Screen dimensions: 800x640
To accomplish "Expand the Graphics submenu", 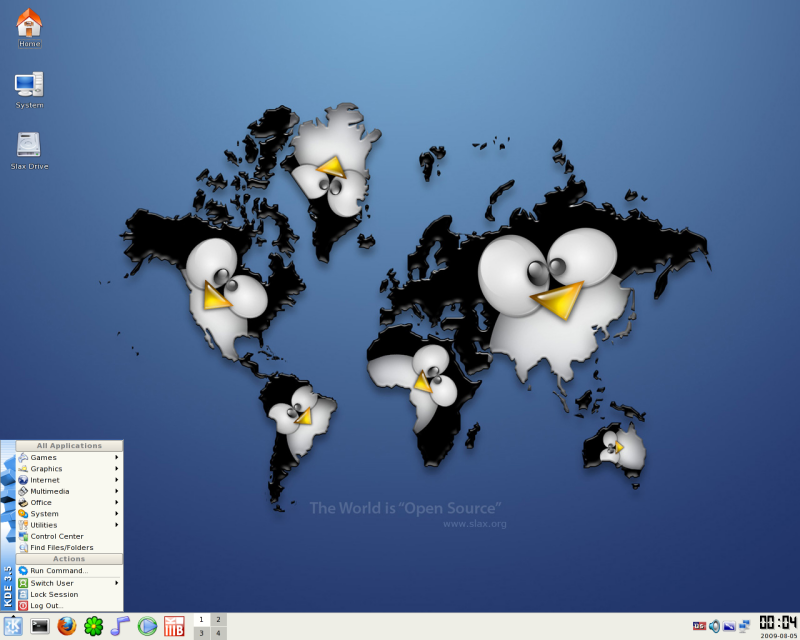I will pos(69,469).
